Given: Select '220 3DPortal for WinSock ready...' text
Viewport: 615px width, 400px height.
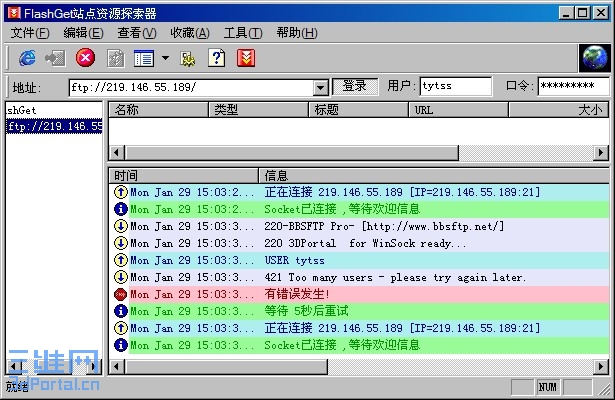Looking at the screenshot, I should point(365,244).
